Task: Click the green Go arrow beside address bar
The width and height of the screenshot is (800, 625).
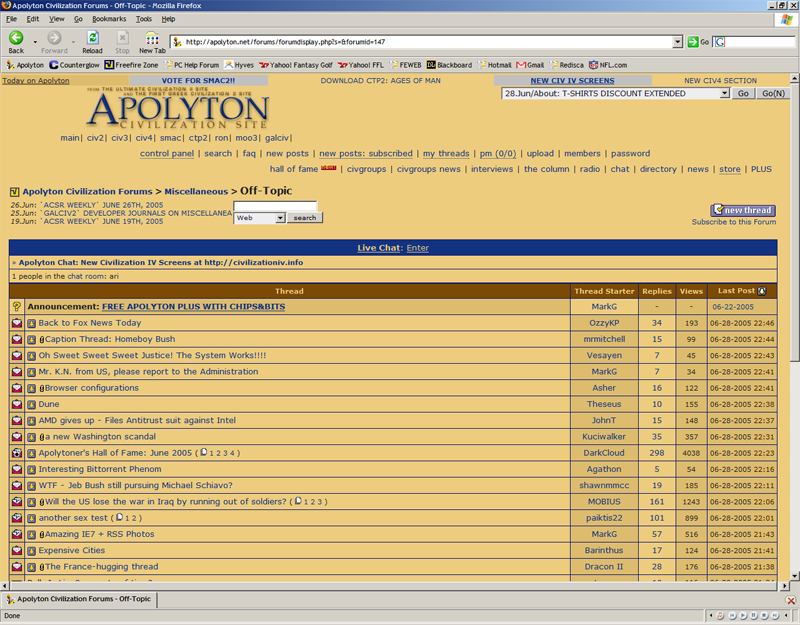Action: point(692,42)
